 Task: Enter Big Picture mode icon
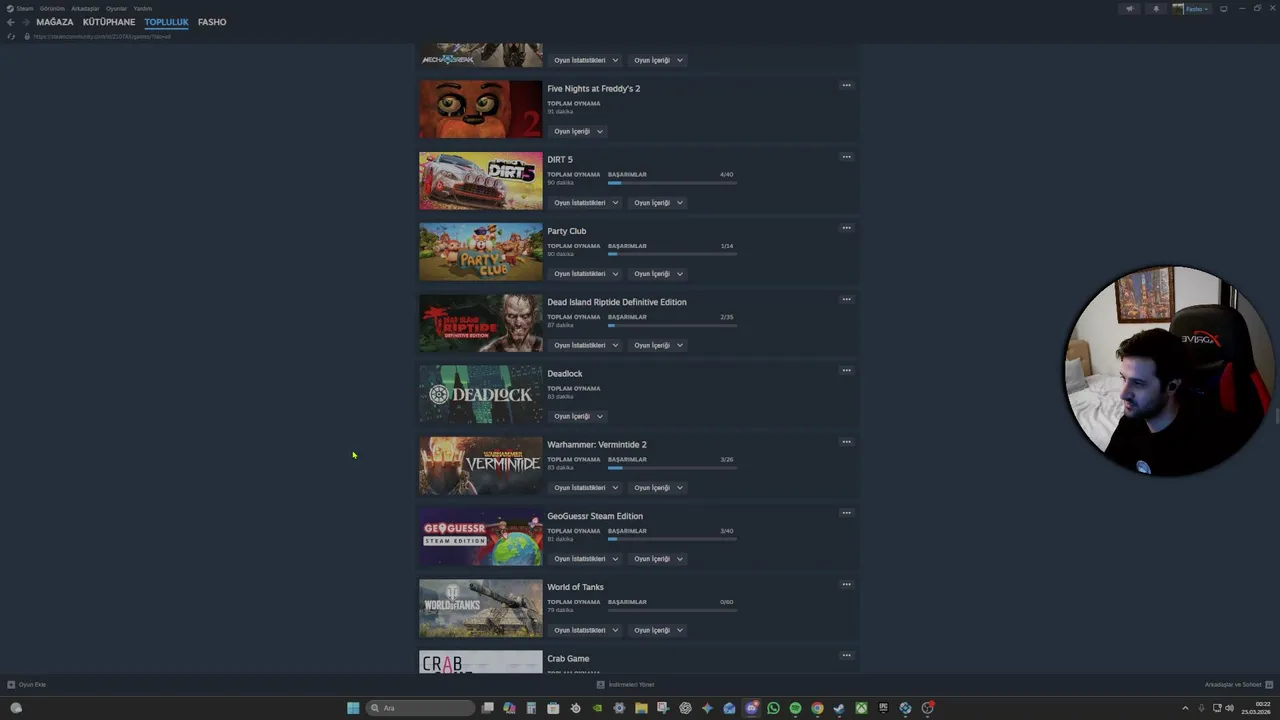(1223, 9)
